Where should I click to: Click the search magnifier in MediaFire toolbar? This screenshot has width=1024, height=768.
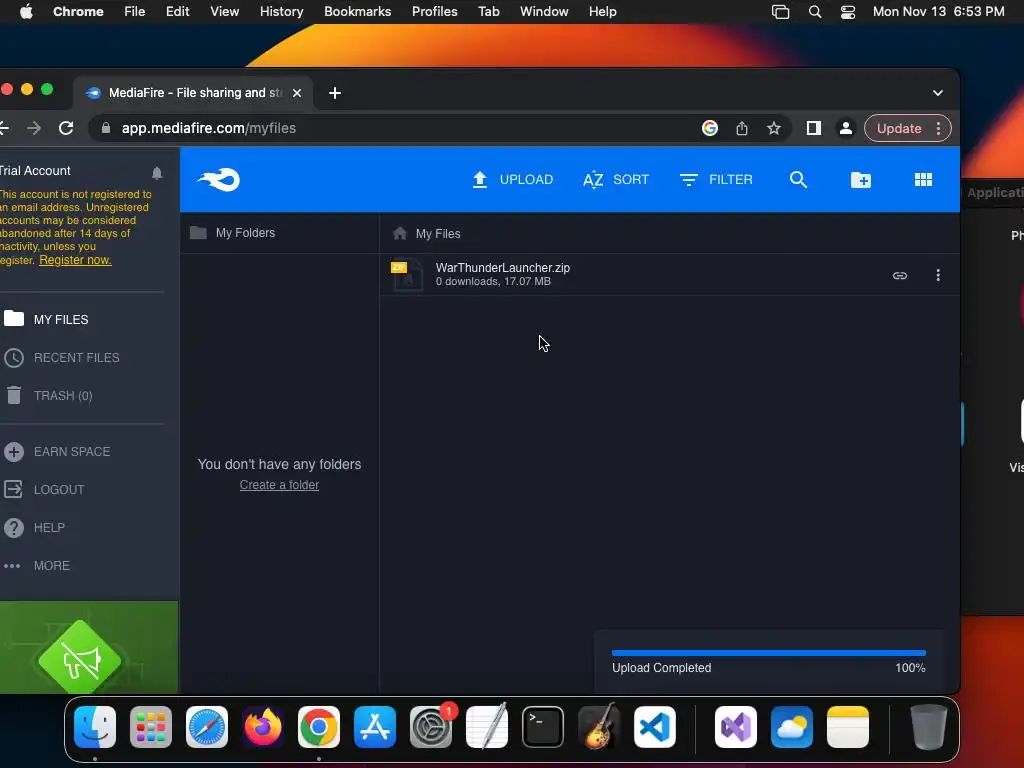tap(798, 180)
